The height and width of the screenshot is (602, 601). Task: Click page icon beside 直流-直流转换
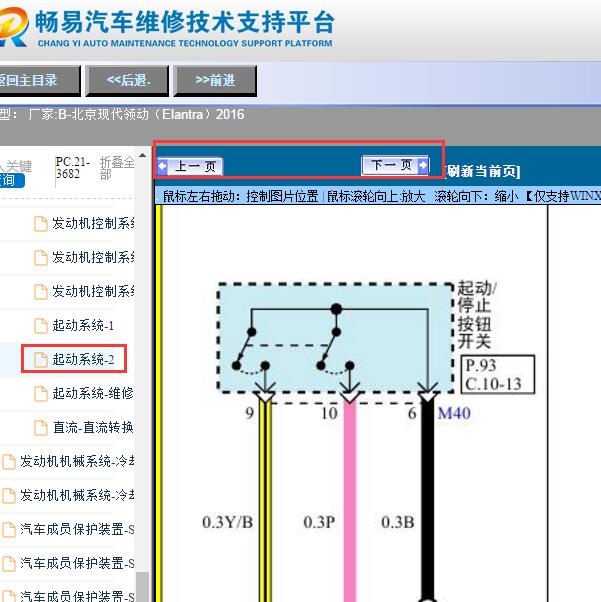(x=41, y=428)
